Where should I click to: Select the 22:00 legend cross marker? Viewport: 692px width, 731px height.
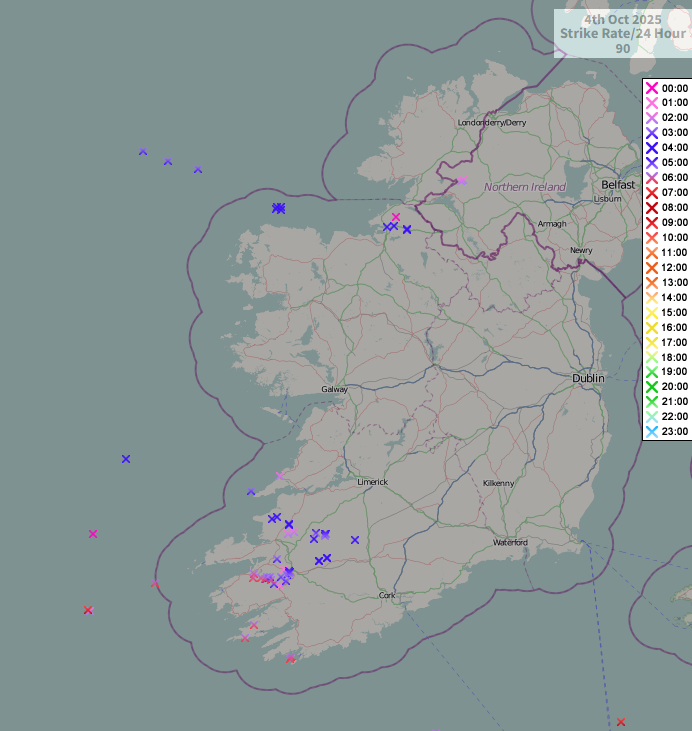[652, 416]
